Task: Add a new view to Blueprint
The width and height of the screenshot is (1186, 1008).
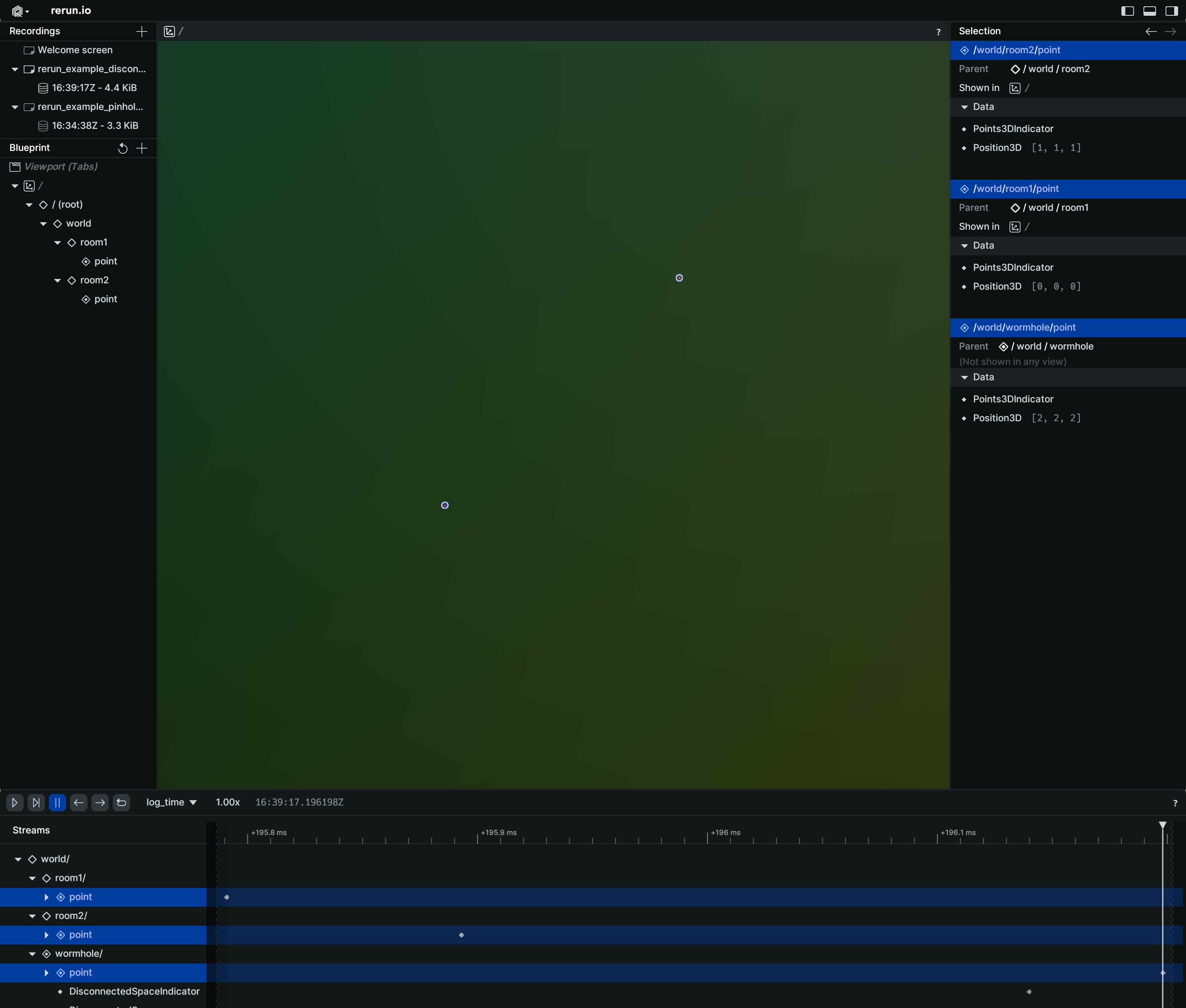Action: 142,148
